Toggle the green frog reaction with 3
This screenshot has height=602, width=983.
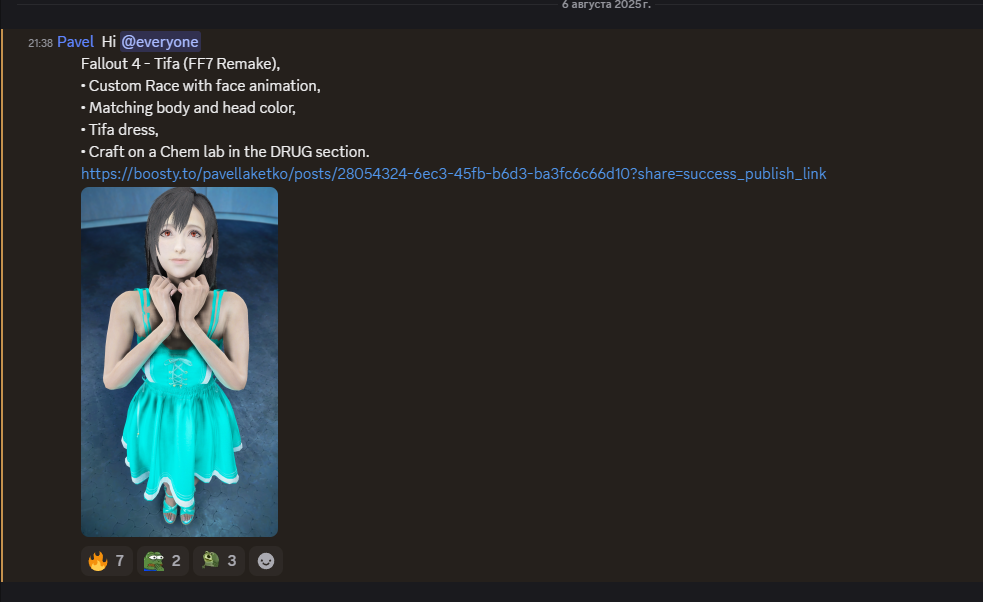pyautogui.click(x=219, y=561)
